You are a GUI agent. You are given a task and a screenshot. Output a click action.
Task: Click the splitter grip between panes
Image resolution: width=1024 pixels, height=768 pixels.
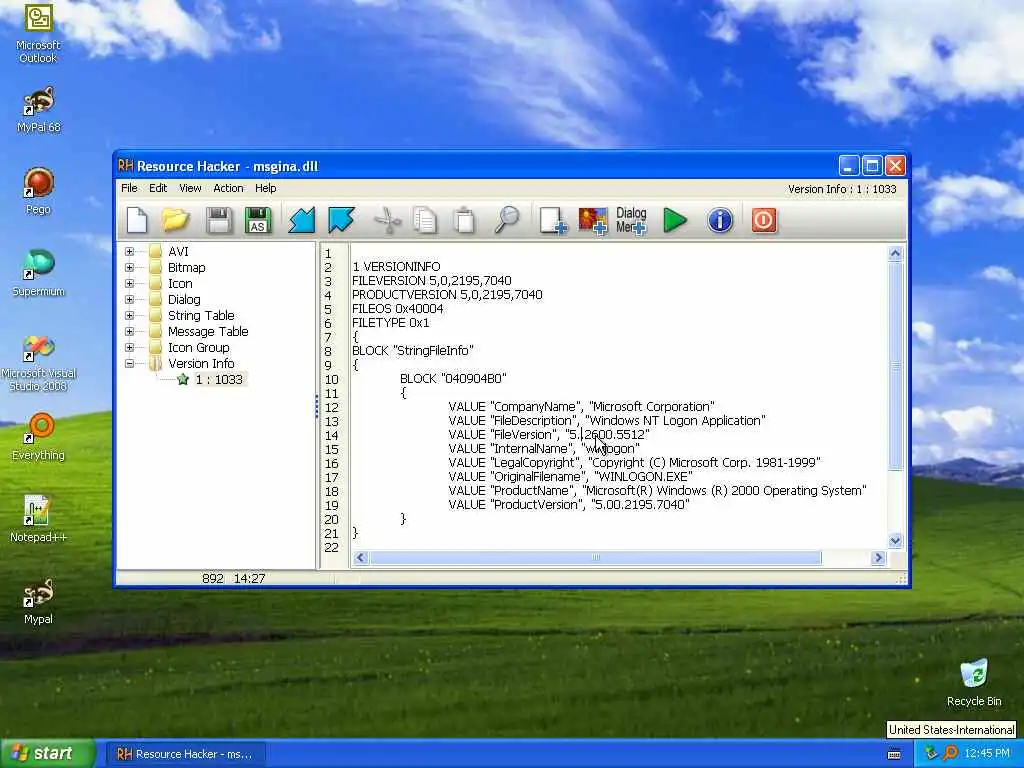317,406
